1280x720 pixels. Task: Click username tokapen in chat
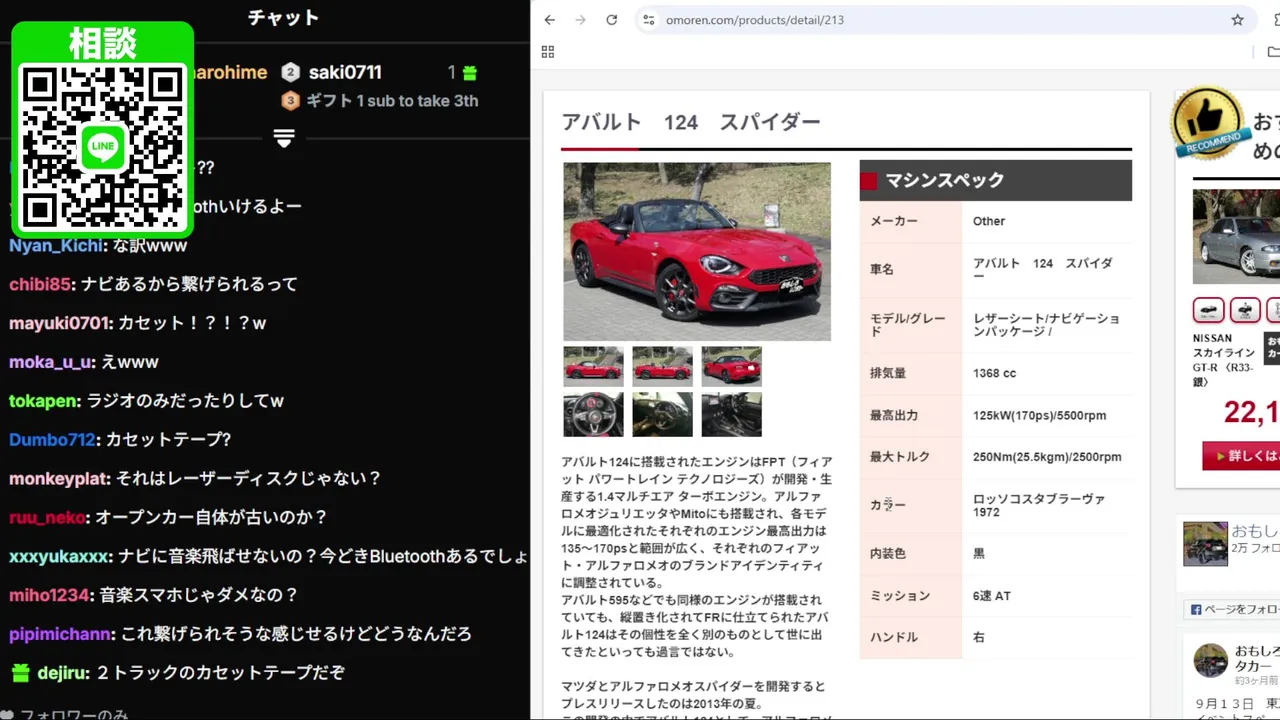coord(43,401)
